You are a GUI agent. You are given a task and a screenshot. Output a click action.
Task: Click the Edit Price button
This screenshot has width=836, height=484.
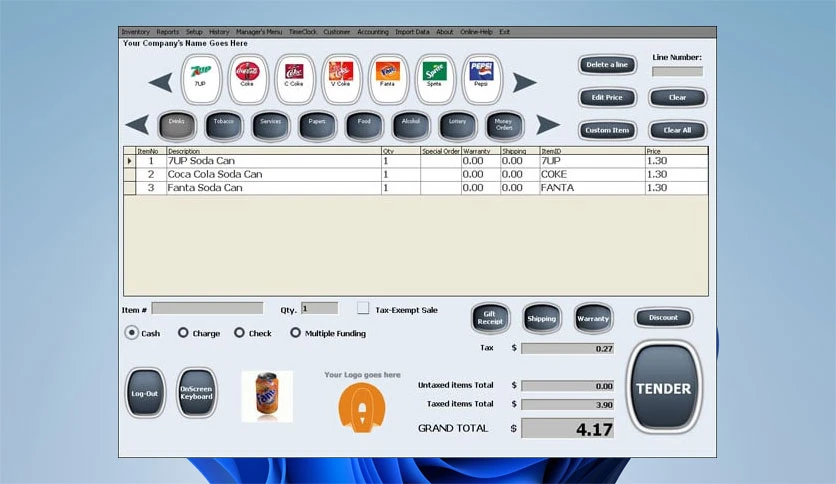[x=607, y=98]
